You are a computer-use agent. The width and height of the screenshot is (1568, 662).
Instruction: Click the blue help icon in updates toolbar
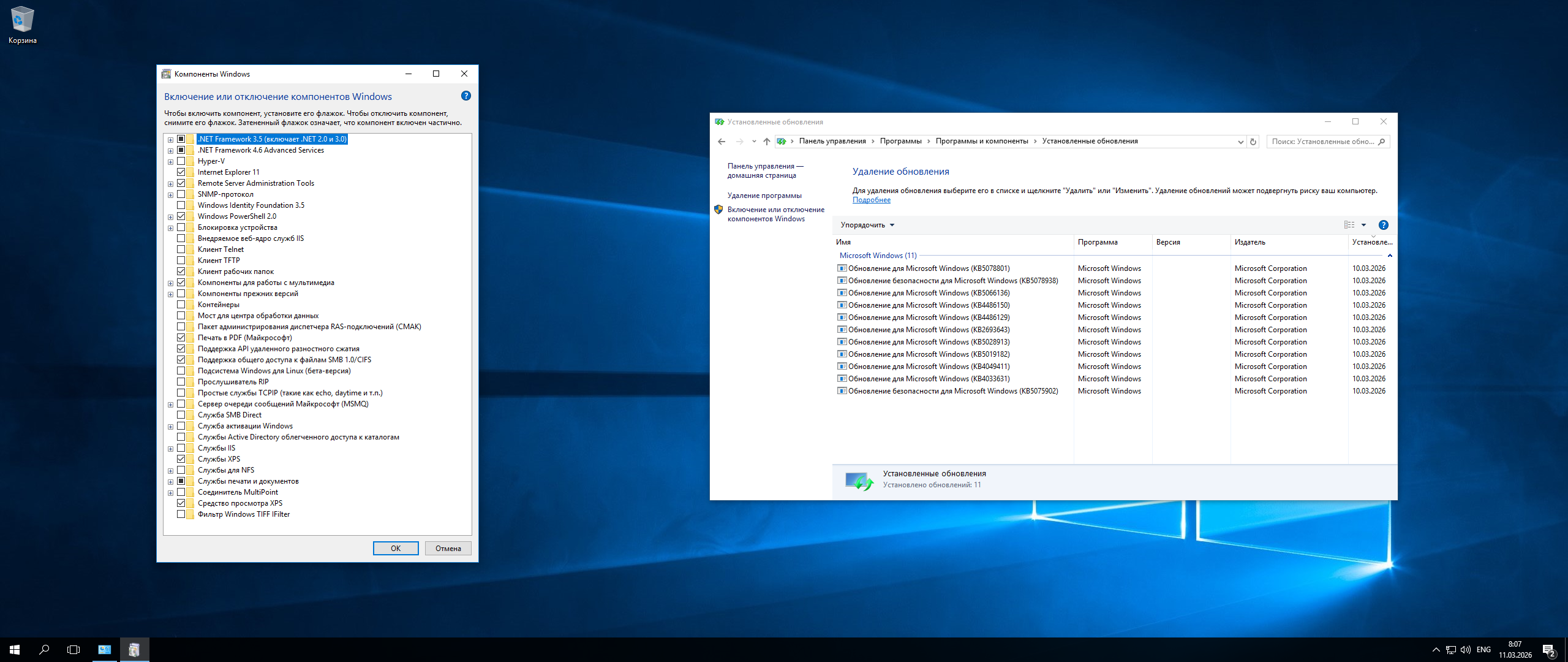1383,225
